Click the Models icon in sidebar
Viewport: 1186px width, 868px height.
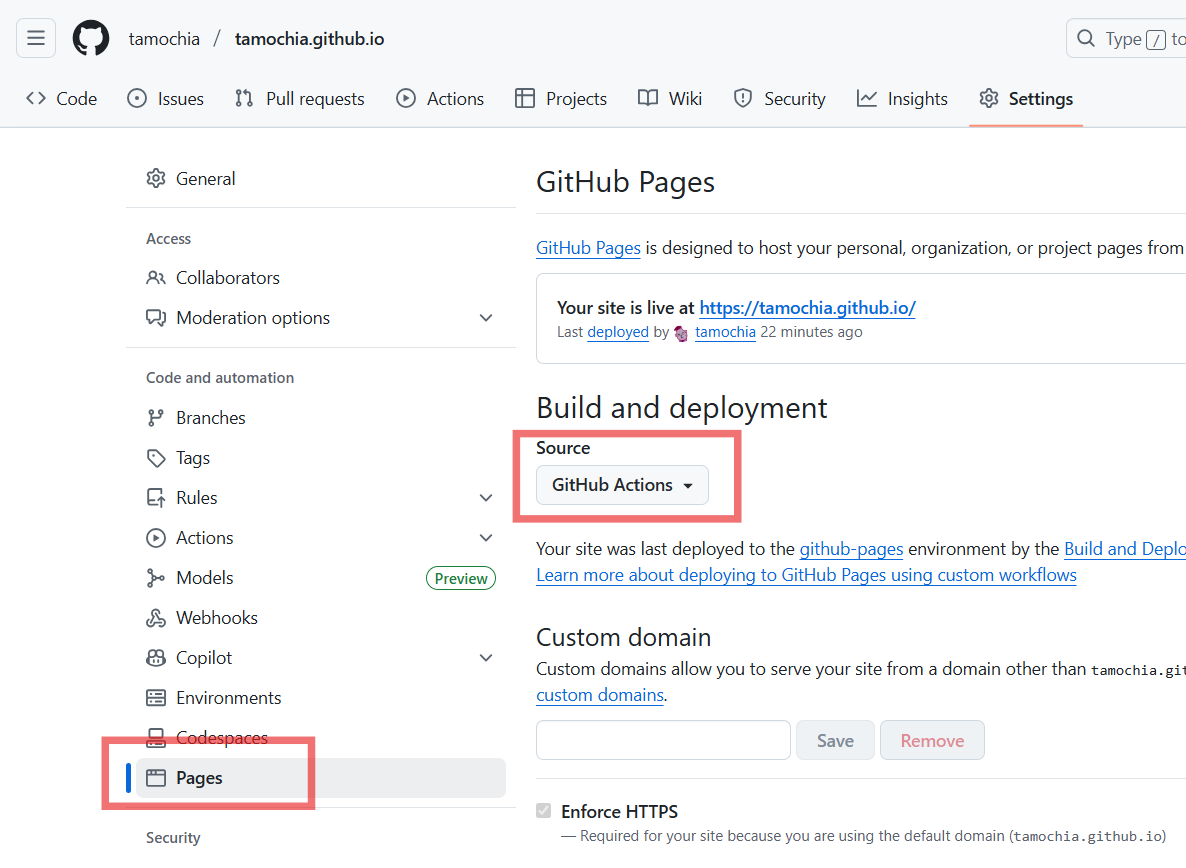pyautogui.click(x=156, y=578)
